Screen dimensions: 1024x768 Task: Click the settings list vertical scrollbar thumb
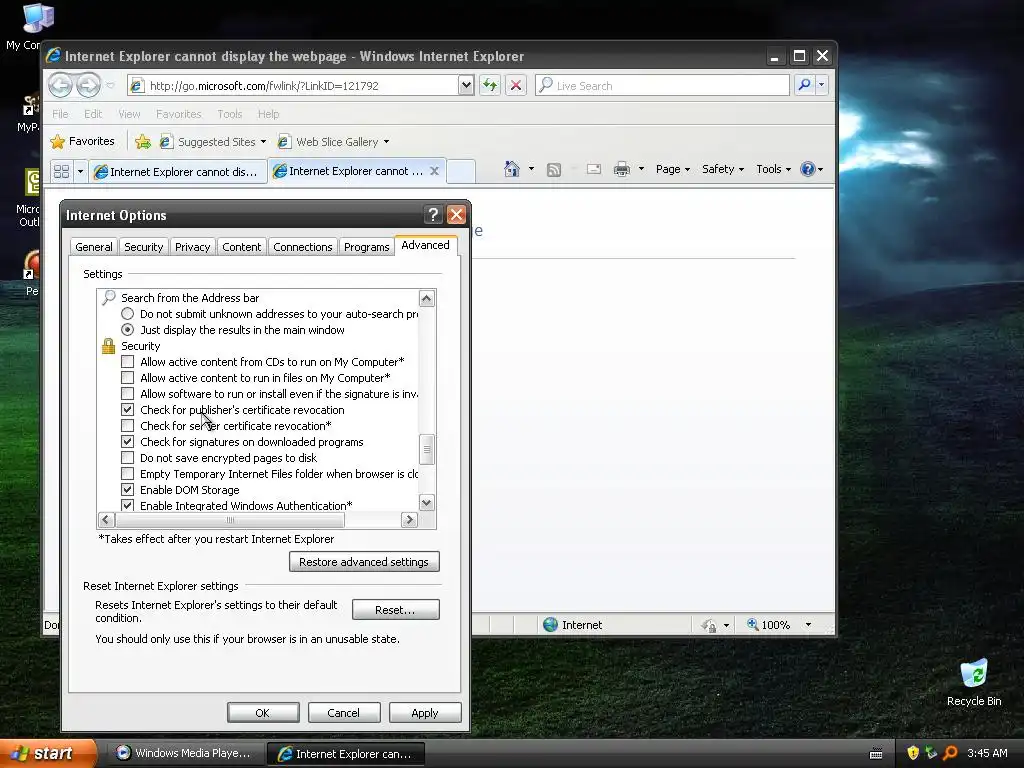(x=426, y=449)
